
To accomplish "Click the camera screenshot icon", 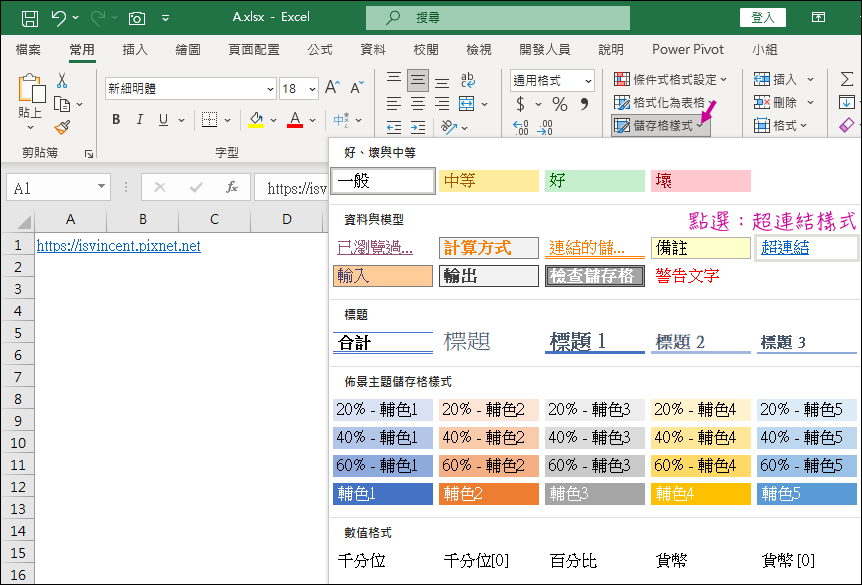I will [136, 18].
